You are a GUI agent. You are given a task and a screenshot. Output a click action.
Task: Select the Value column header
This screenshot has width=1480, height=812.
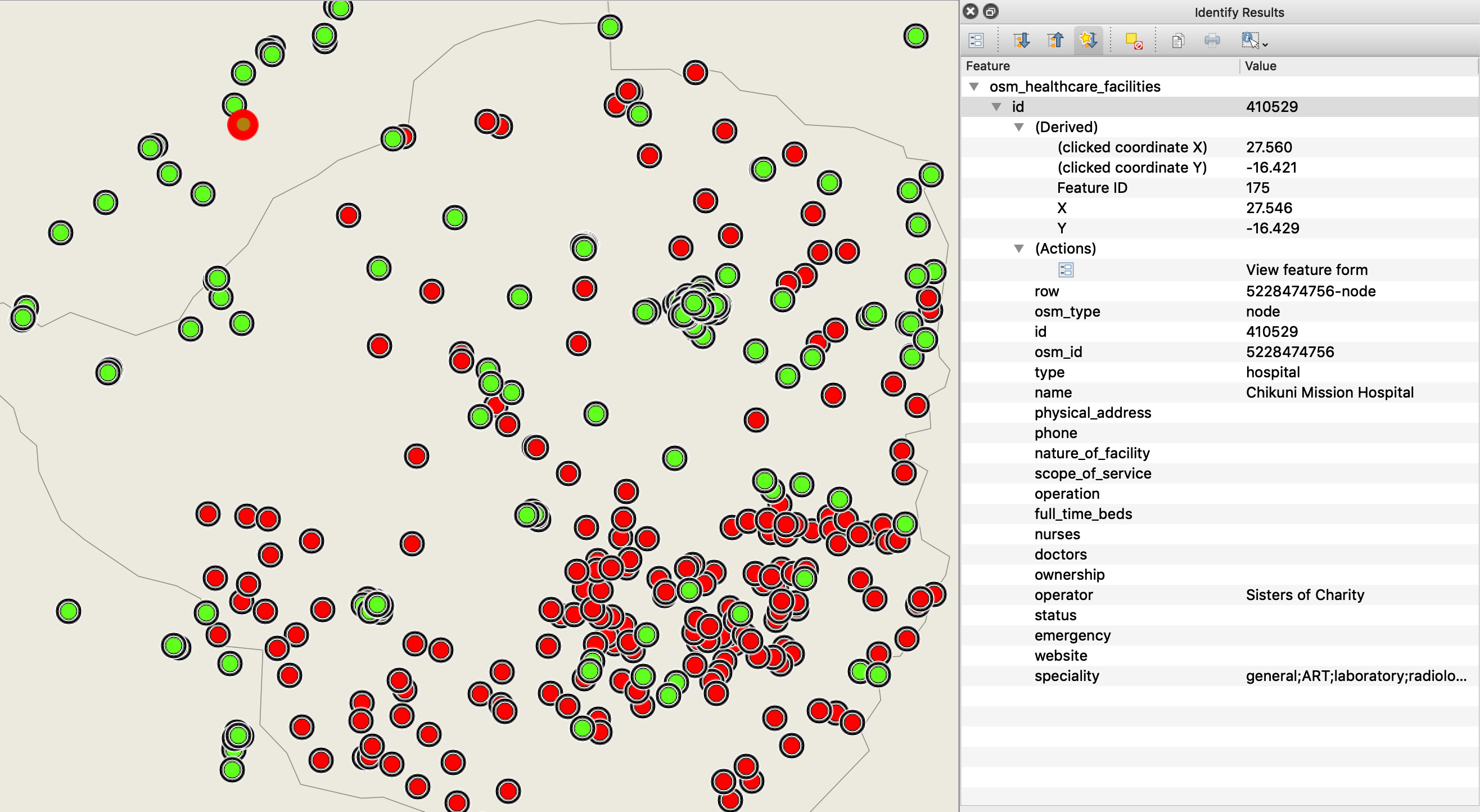click(x=1261, y=66)
